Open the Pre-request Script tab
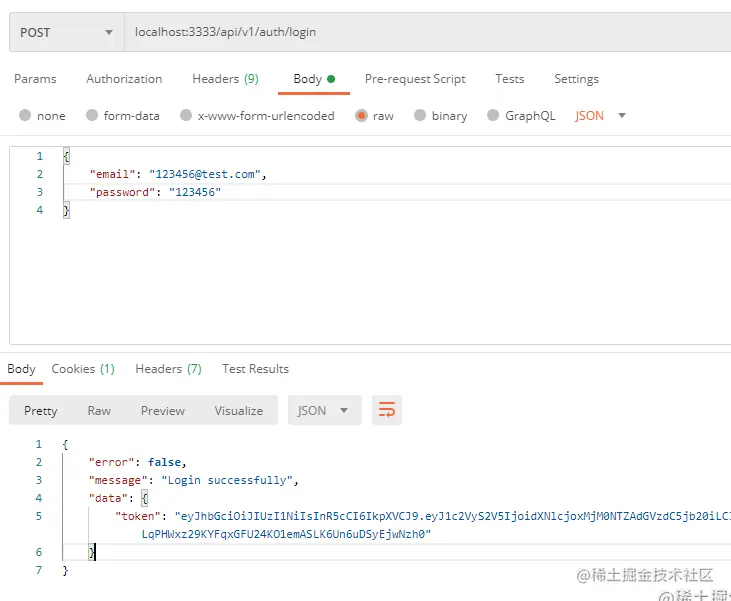 pos(415,79)
